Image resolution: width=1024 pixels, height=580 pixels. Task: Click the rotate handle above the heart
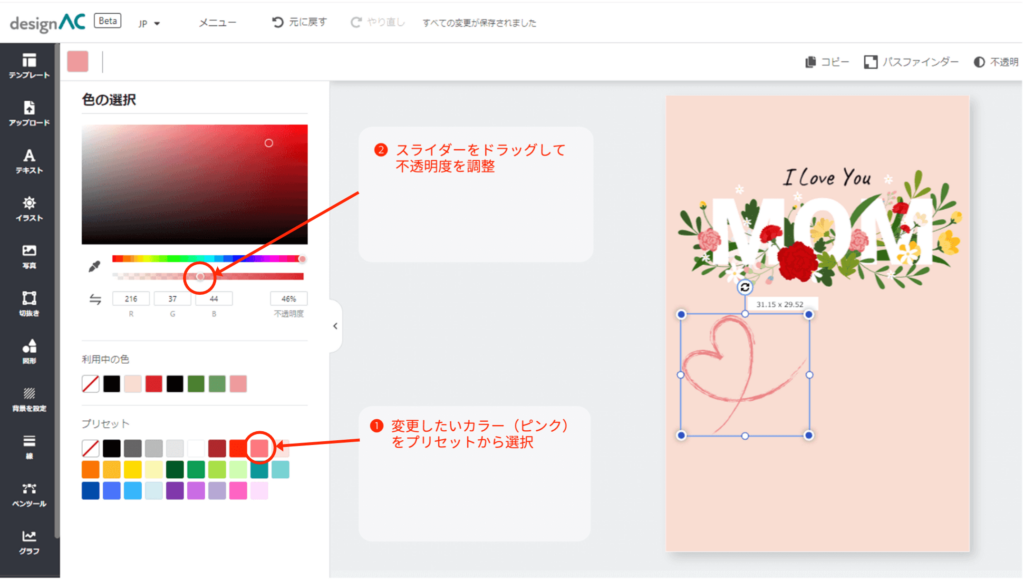tap(744, 287)
